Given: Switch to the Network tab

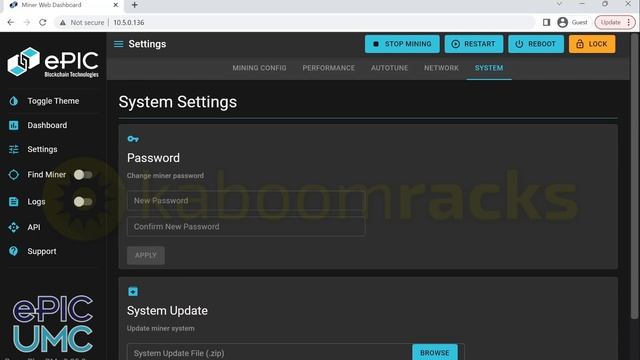Looking at the screenshot, I should pyautogui.click(x=441, y=68).
